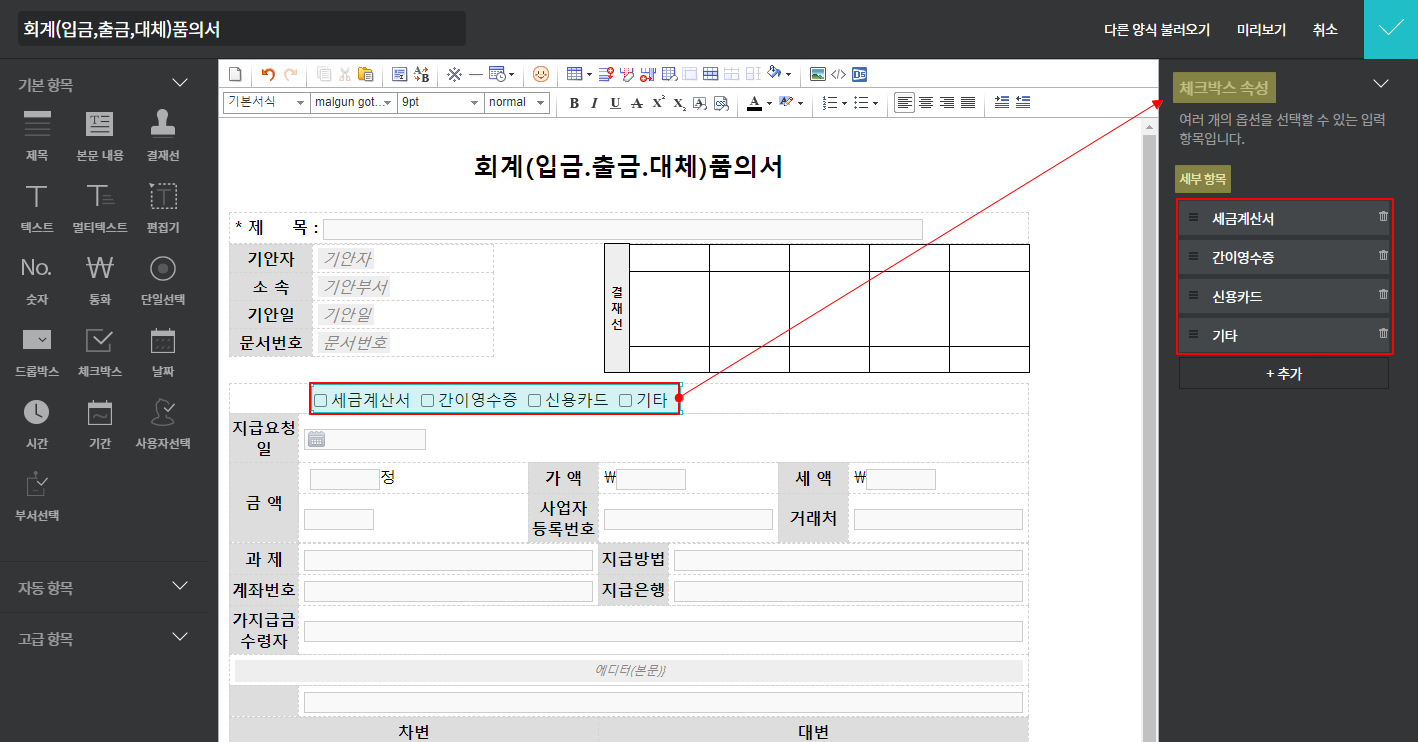Click 취소 to cancel editing
The height and width of the screenshot is (742, 1418).
(x=1325, y=30)
